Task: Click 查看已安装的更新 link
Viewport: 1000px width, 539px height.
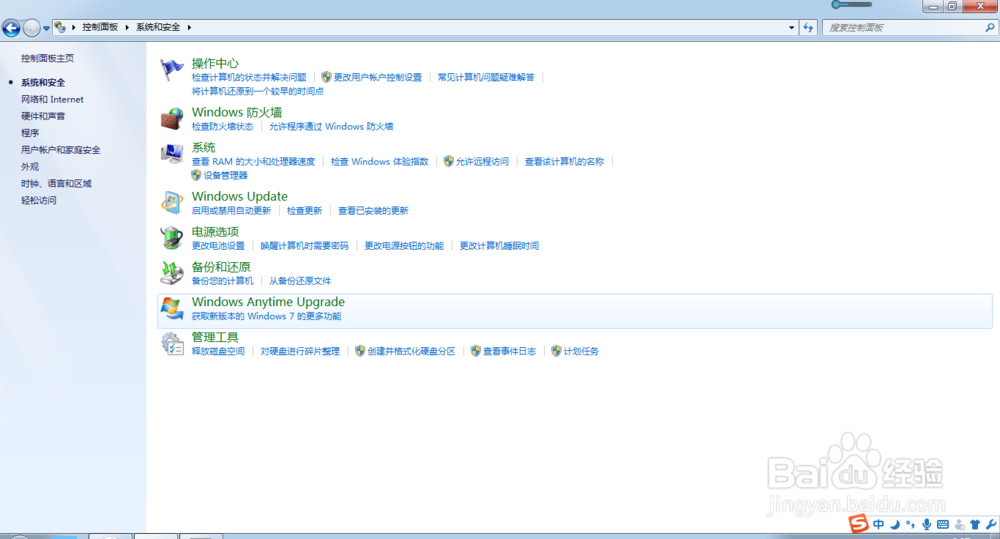Action: click(373, 210)
